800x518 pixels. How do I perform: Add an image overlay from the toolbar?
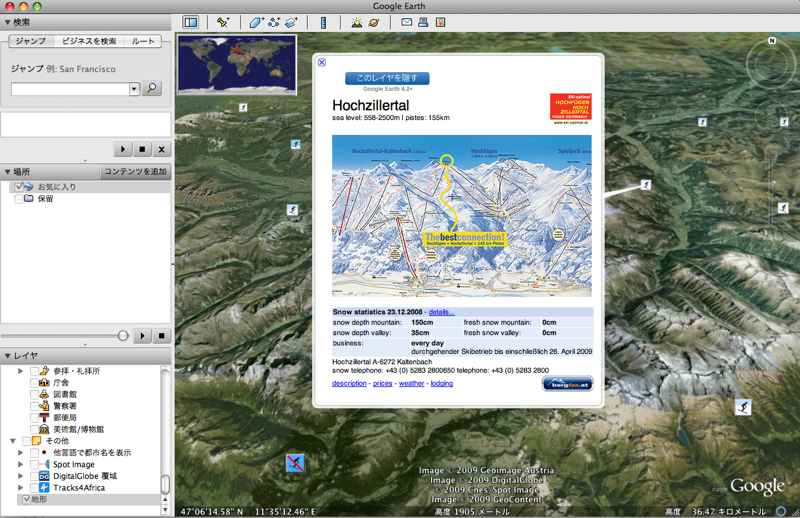point(291,22)
